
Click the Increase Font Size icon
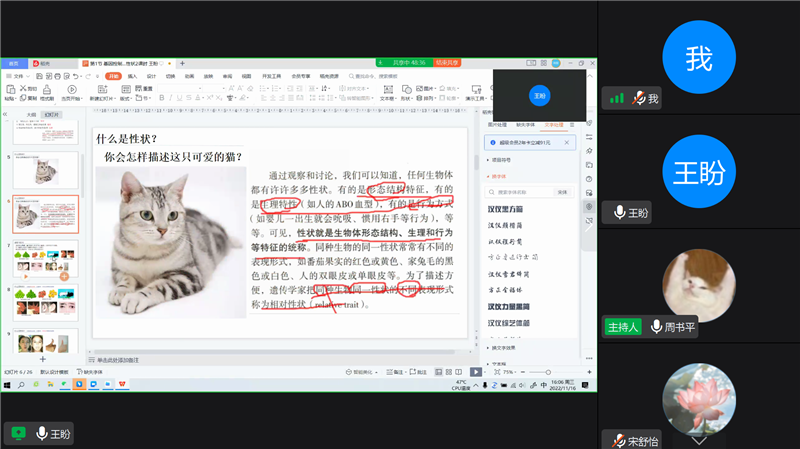231,88
